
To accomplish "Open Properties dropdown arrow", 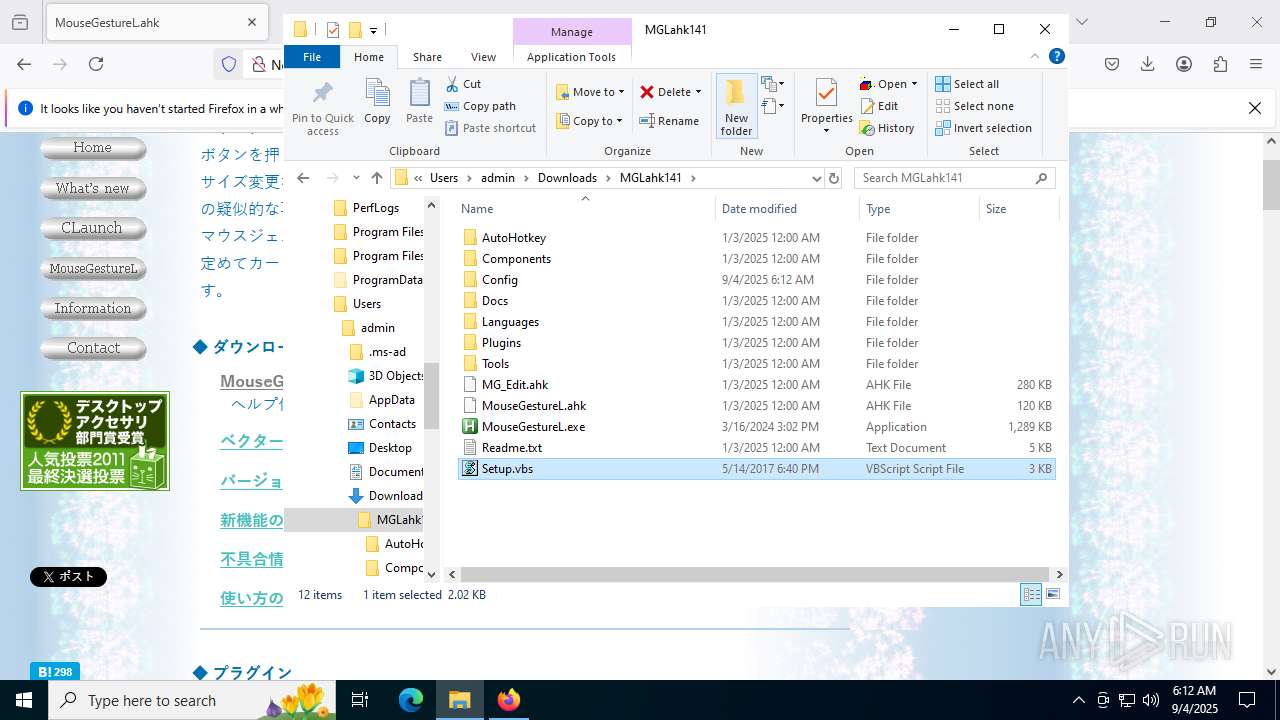I will coord(826,131).
